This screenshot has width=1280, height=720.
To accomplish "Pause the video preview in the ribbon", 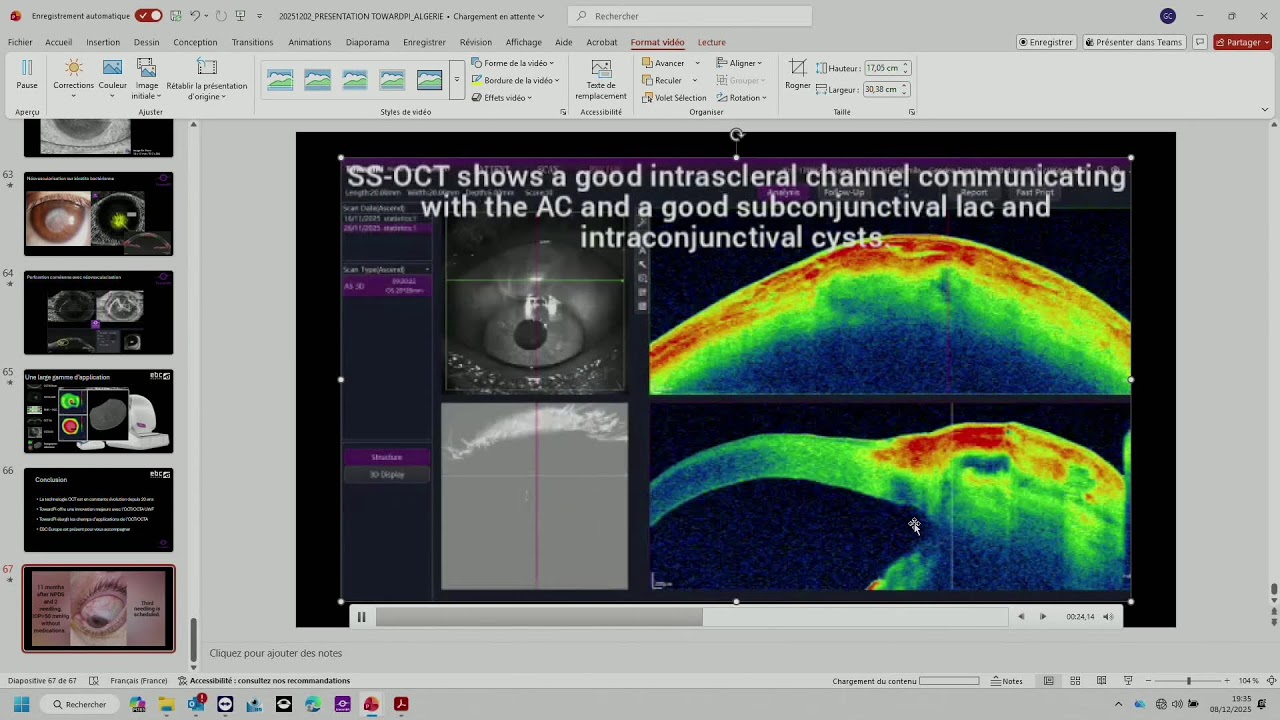I will pos(27,75).
